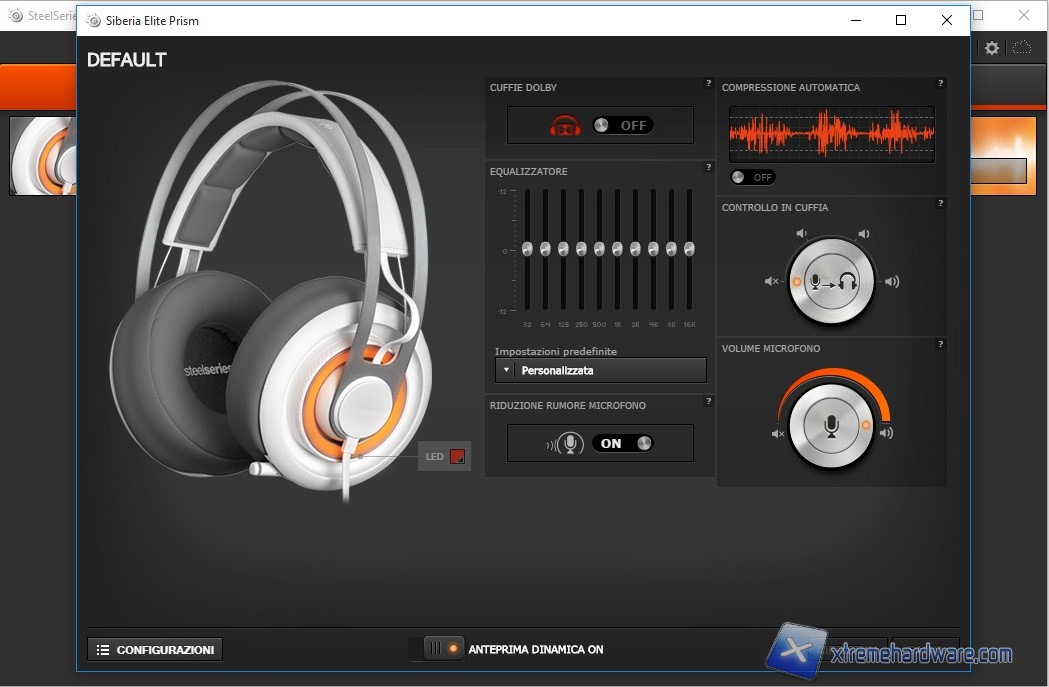Image resolution: width=1049 pixels, height=687 pixels.
Task: Click the compression waveform display
Action: coord(831,134)
